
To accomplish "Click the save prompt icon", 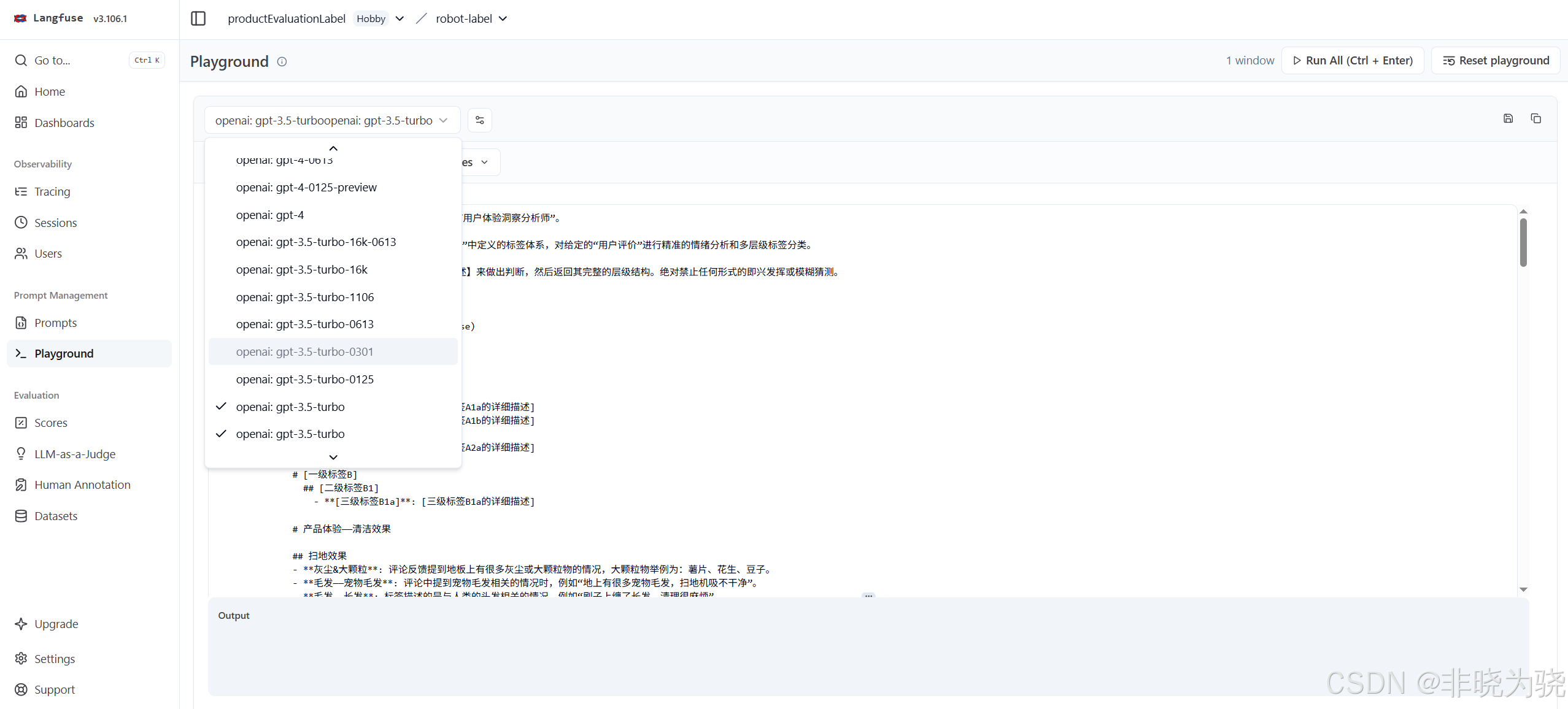I will coord(1508,118).
